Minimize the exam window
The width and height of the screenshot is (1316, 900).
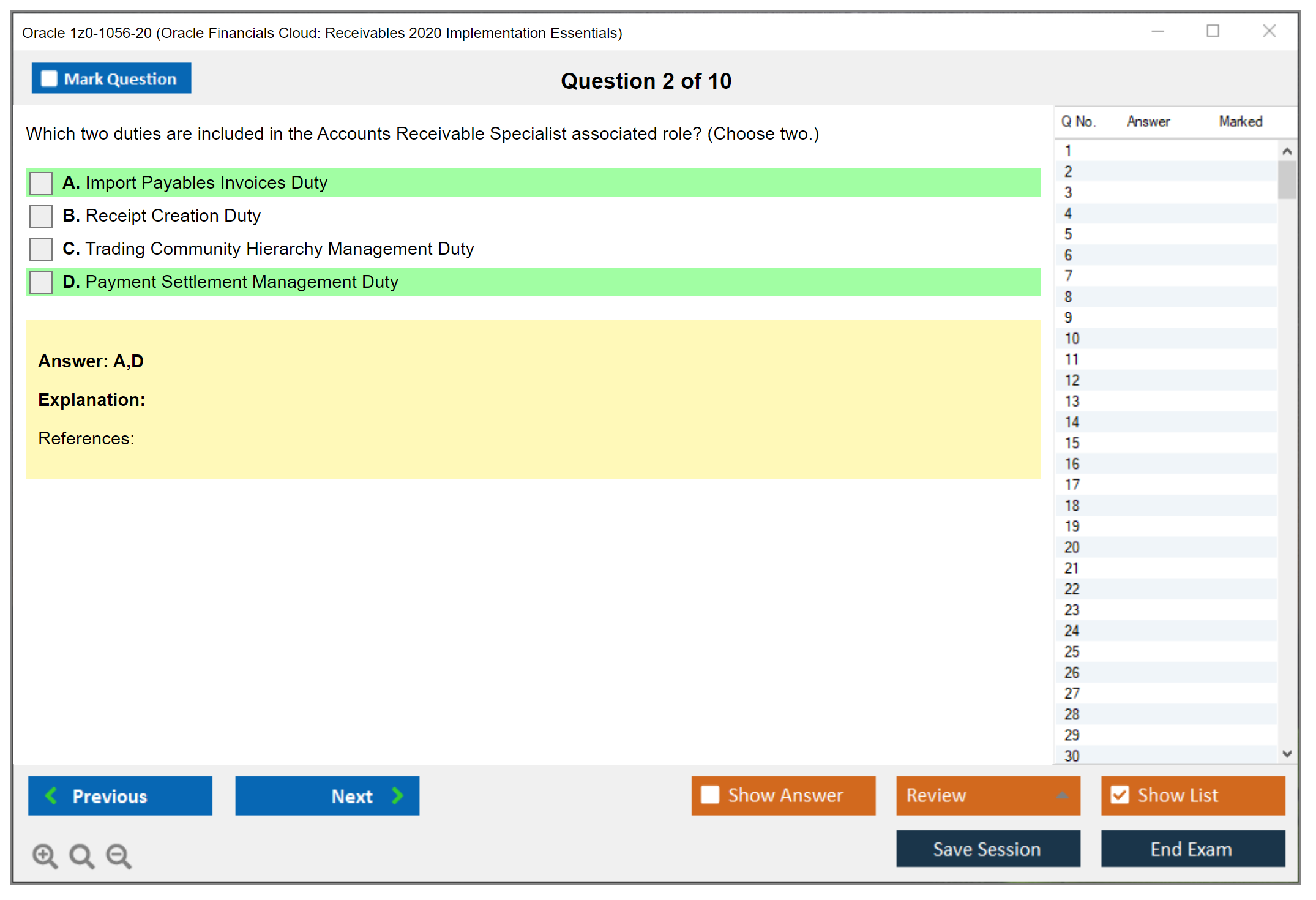coord(1157,31)
